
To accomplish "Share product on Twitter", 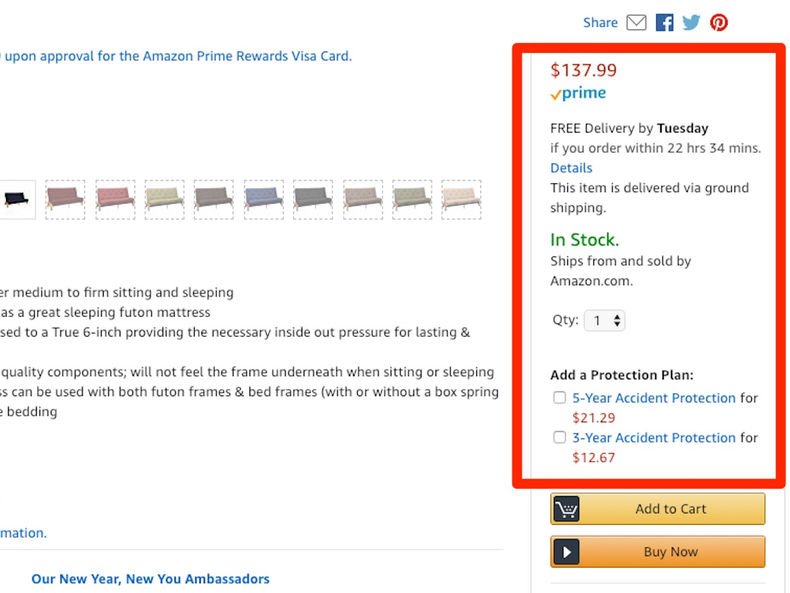I will [691, 22].
